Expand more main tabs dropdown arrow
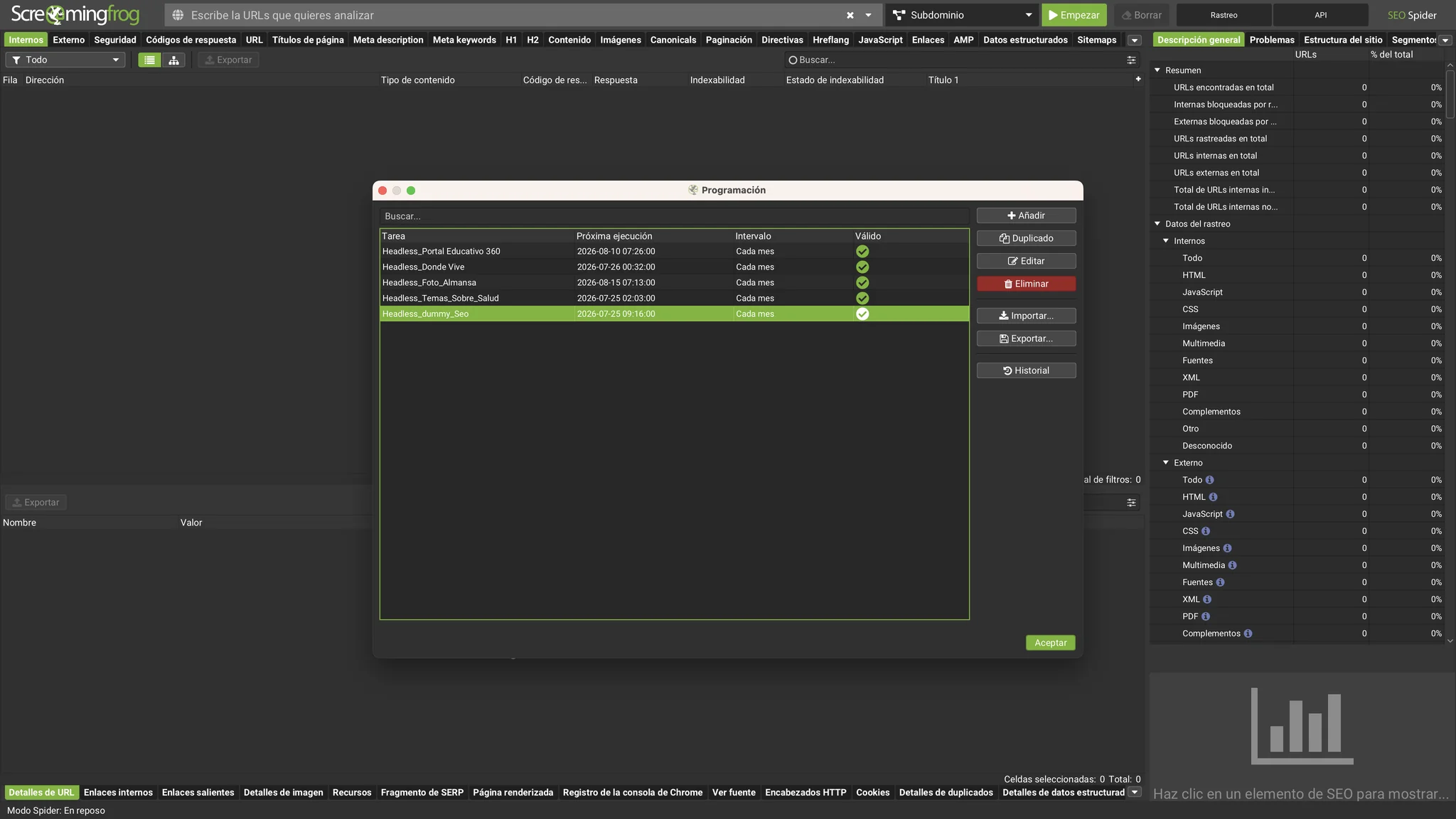Screen dimensions: 1456x819 click(x=1135, y=41)
